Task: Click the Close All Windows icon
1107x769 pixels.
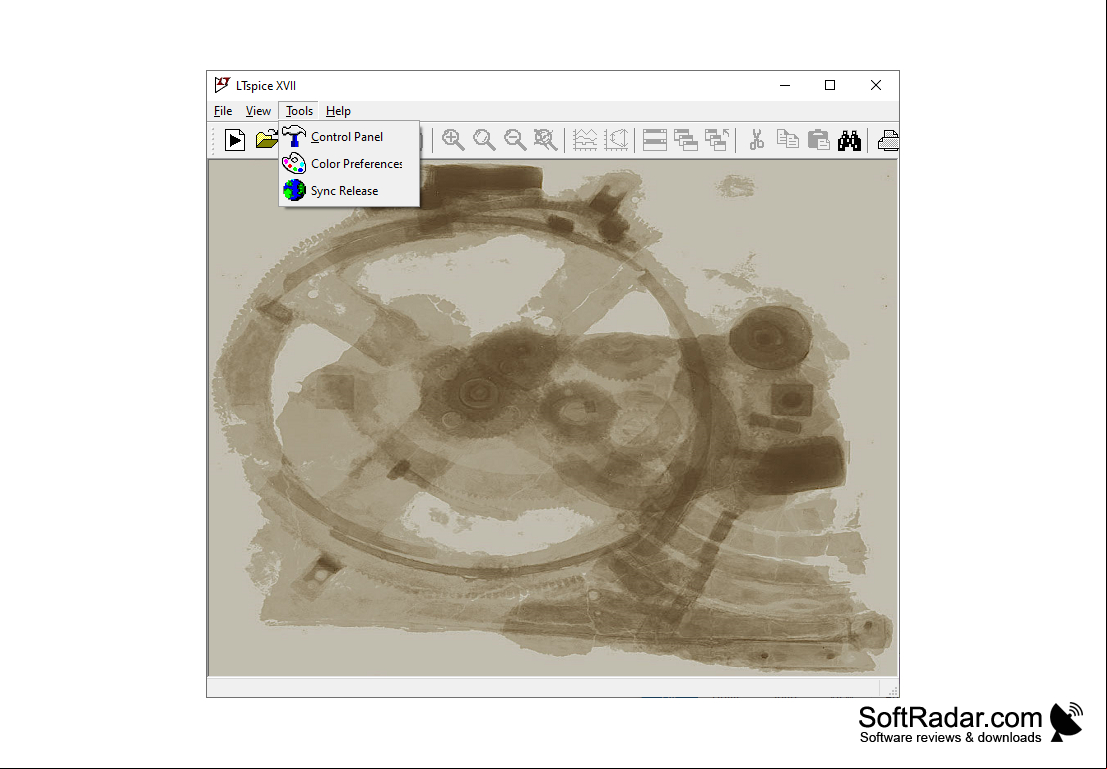Action: click(x=717, y=140)
